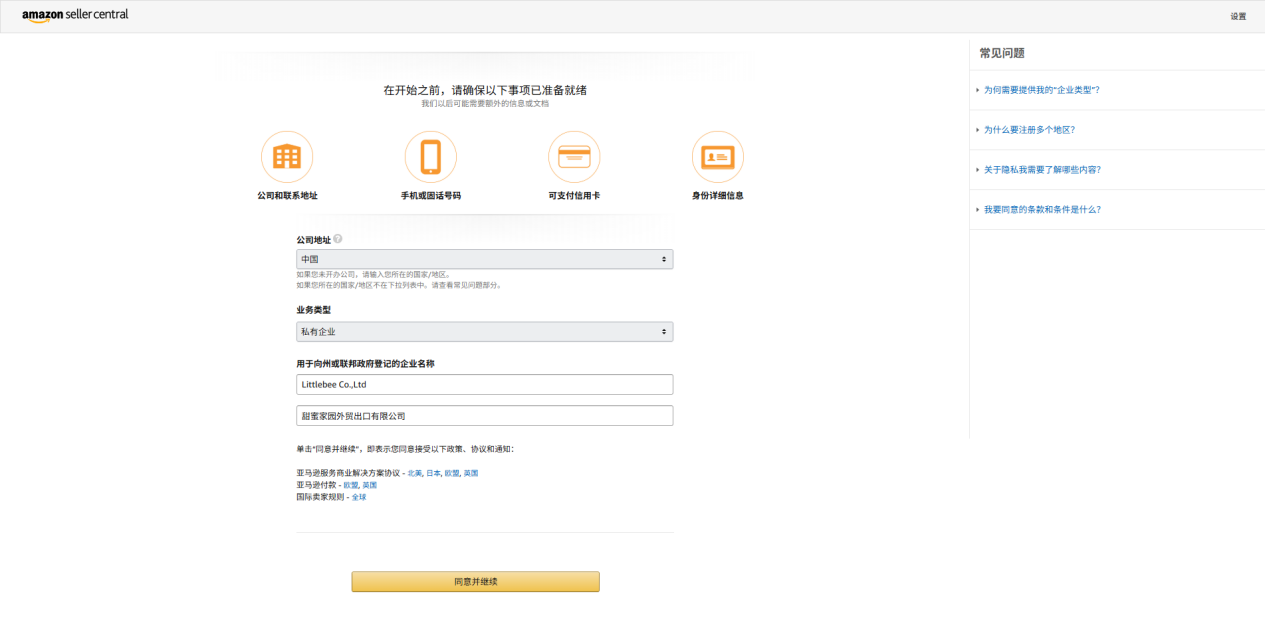Viewport: 1265px width, 628px height.
Task: Expand the FAQ 为什么要注册多个地区?
Action: click(1029, 130)
